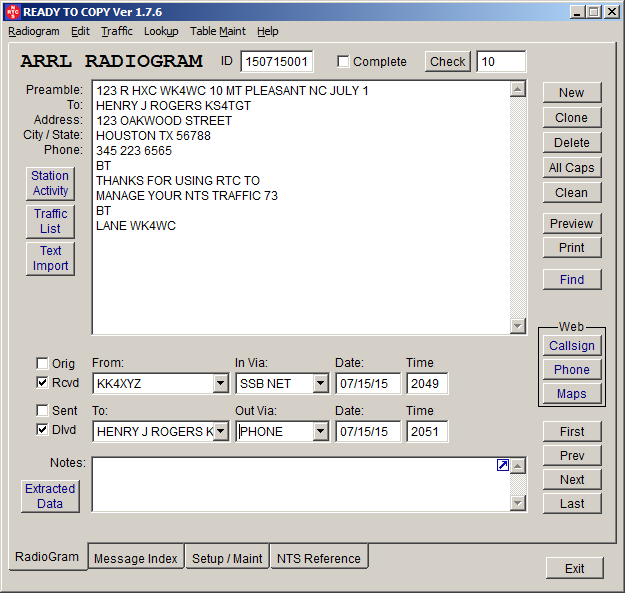Open Station Activity
The image size is (625, 593).
tap(50, 183)
